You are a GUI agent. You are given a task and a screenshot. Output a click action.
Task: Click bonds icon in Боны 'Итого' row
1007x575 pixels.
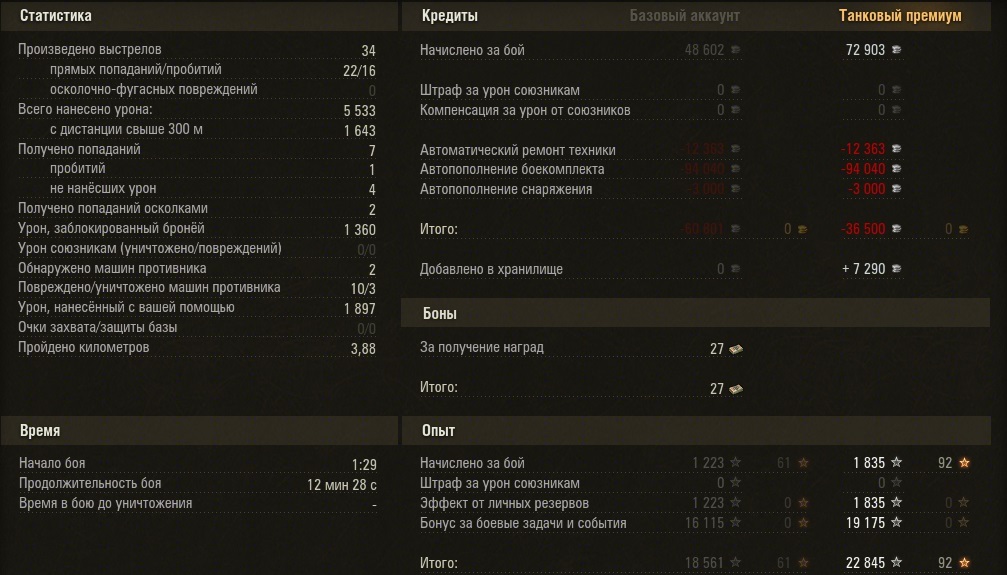(735, 389)
